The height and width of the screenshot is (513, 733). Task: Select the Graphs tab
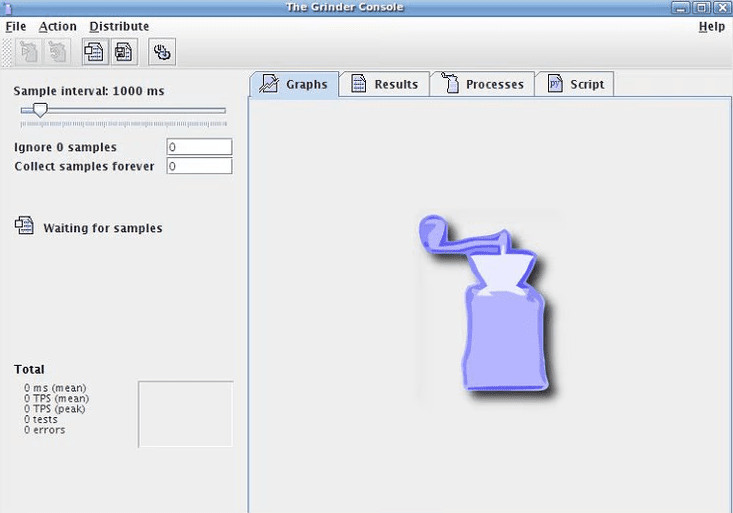pos(295,84)
